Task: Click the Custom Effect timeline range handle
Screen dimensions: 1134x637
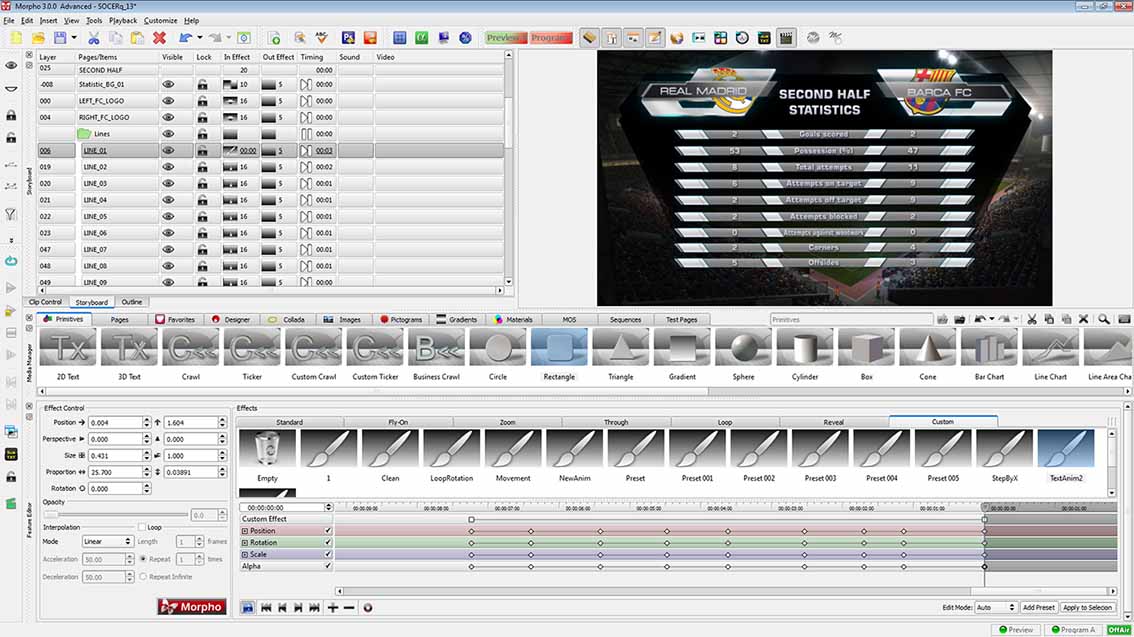Action: [472, 519]
